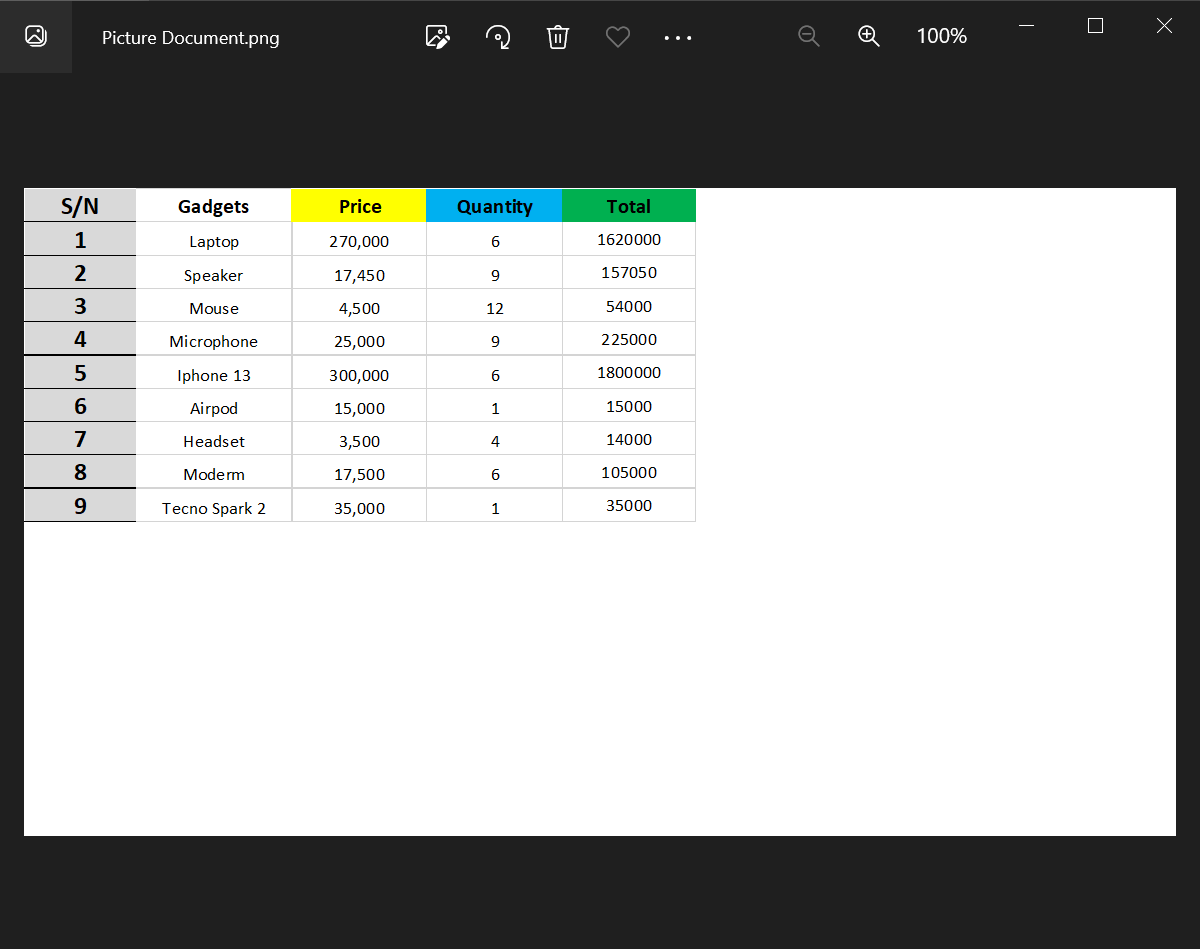This screenshot has height=949, width=1200.
Task: Click the Iphone 13 row
Action: [x=213, y=375]
